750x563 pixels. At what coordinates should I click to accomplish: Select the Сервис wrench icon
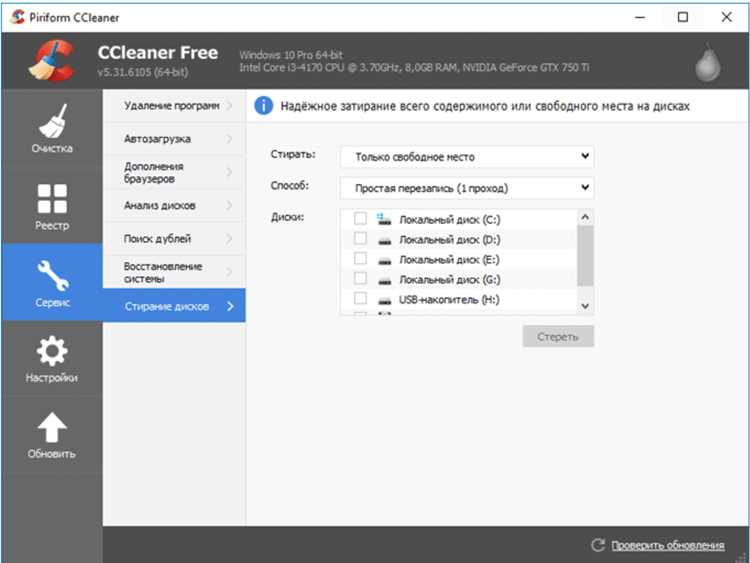point(53,275)
